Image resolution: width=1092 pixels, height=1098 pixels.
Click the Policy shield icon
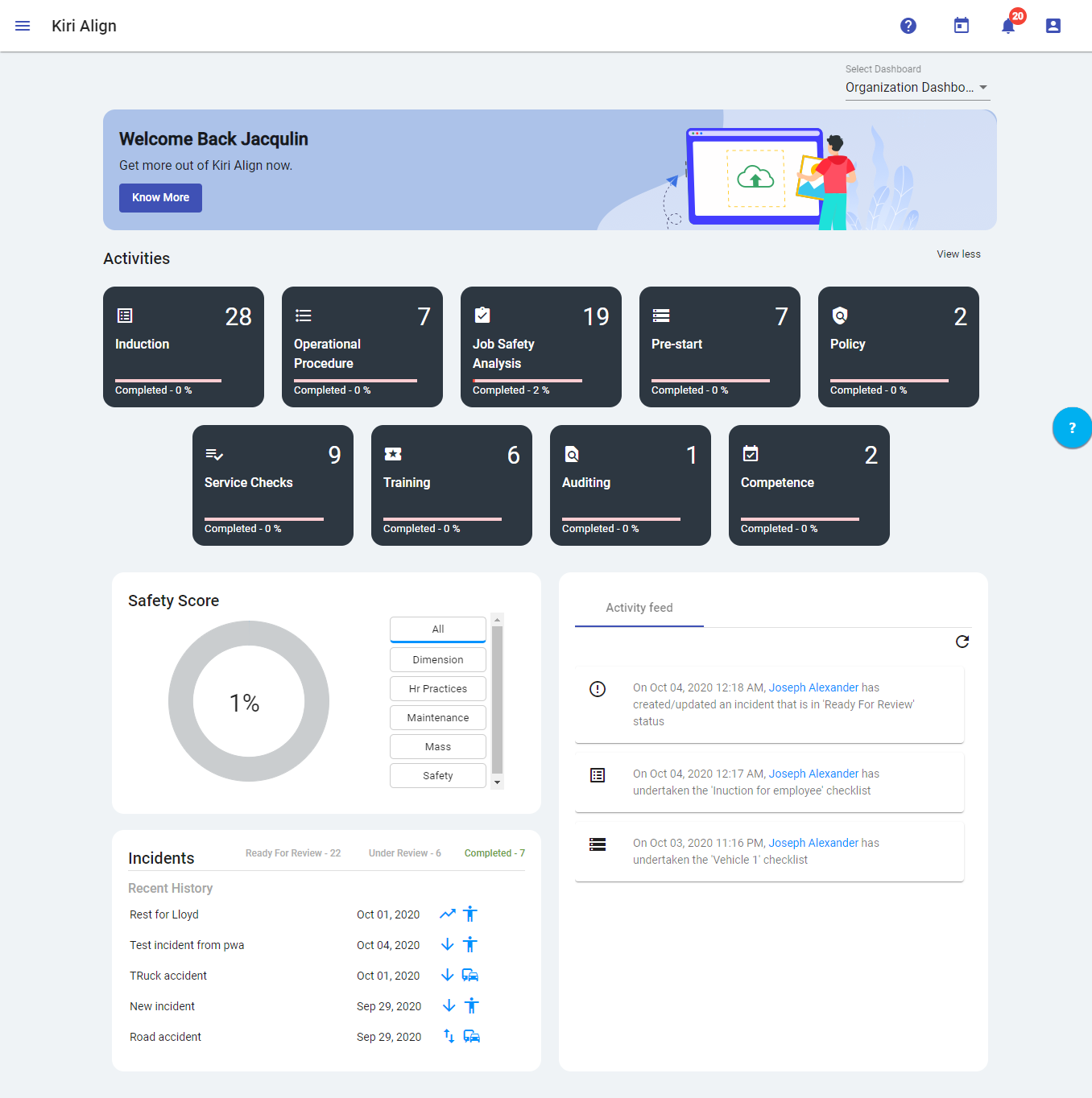click(840, 315)
